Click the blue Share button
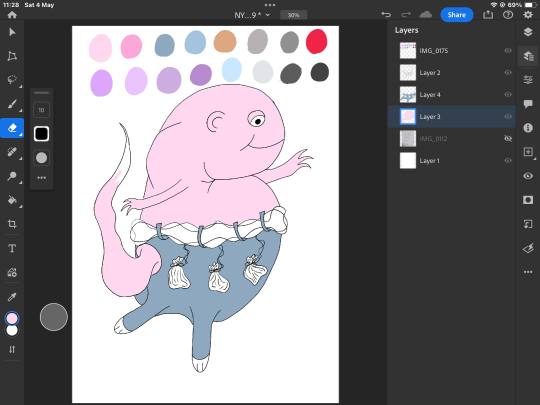 tap(457, 15)
